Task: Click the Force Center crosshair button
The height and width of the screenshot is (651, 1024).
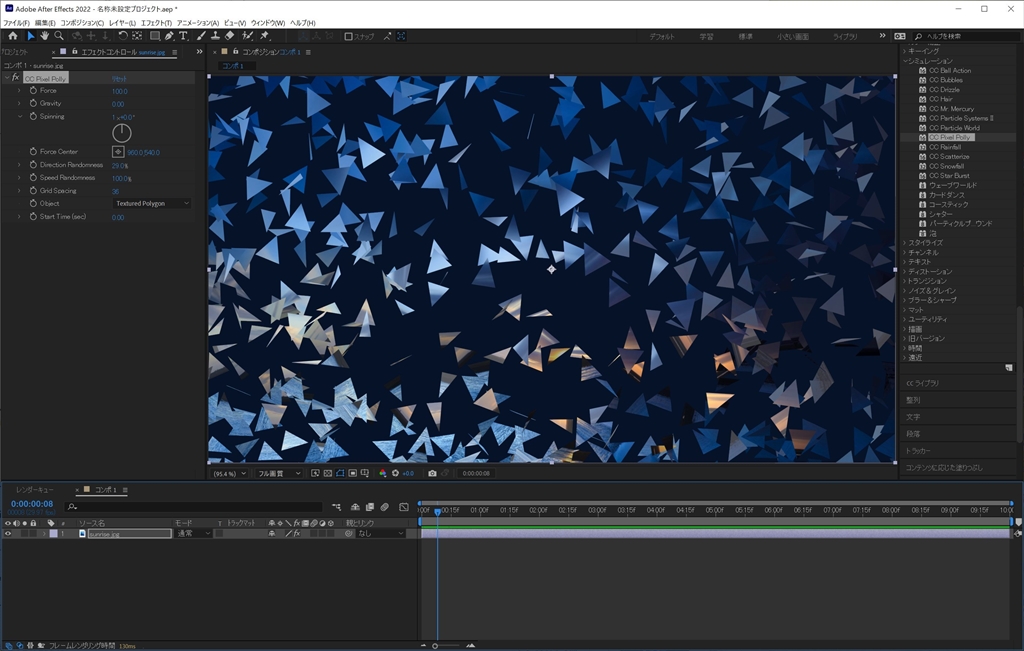Action: 118,152
